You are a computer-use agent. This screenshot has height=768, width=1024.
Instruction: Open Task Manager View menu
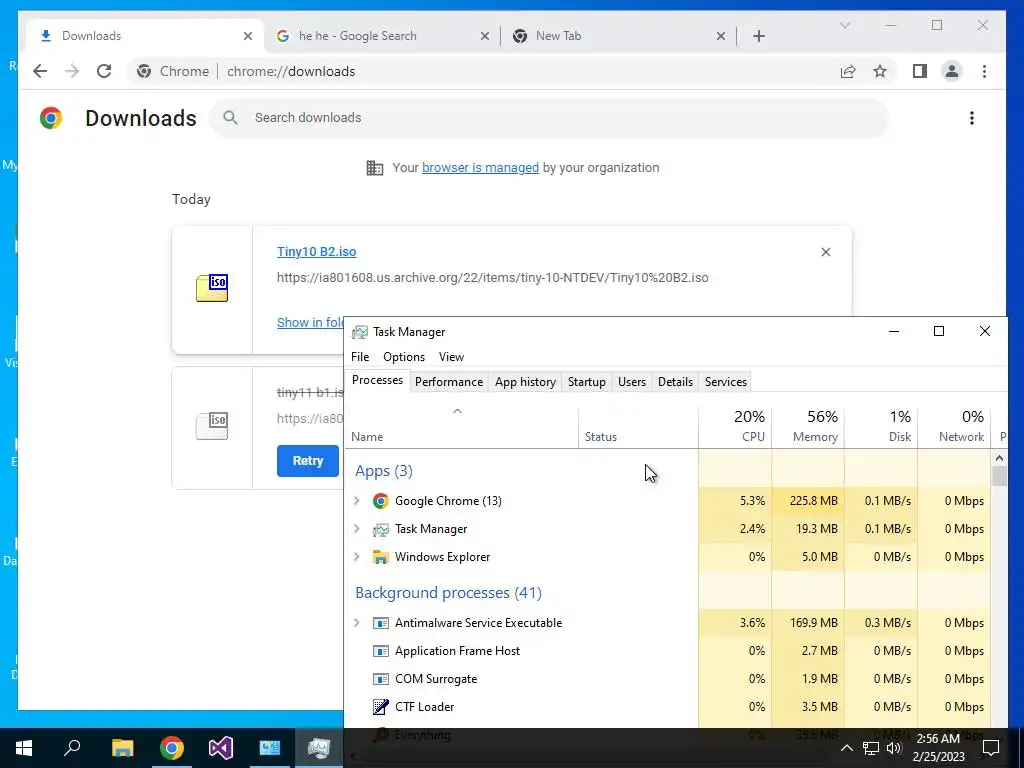451,357
